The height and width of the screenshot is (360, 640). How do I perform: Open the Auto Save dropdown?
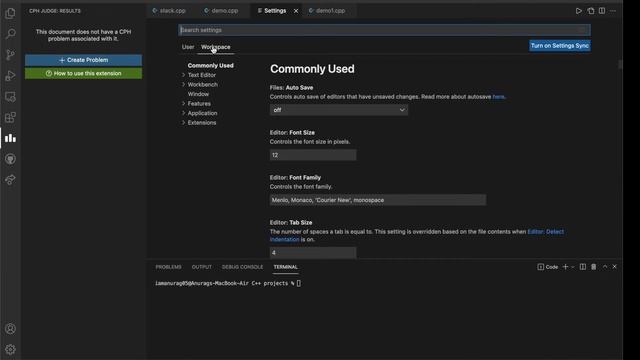339,110
